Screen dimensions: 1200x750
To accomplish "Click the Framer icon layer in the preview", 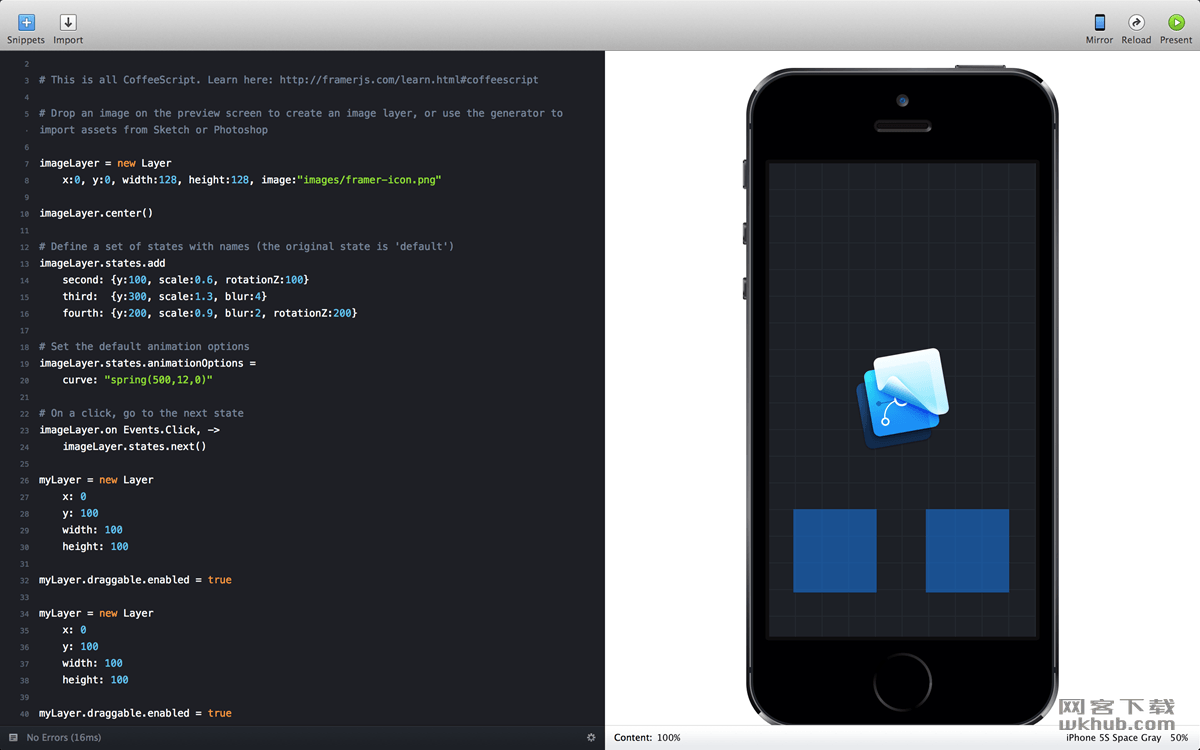I will (x=902, y=398).
